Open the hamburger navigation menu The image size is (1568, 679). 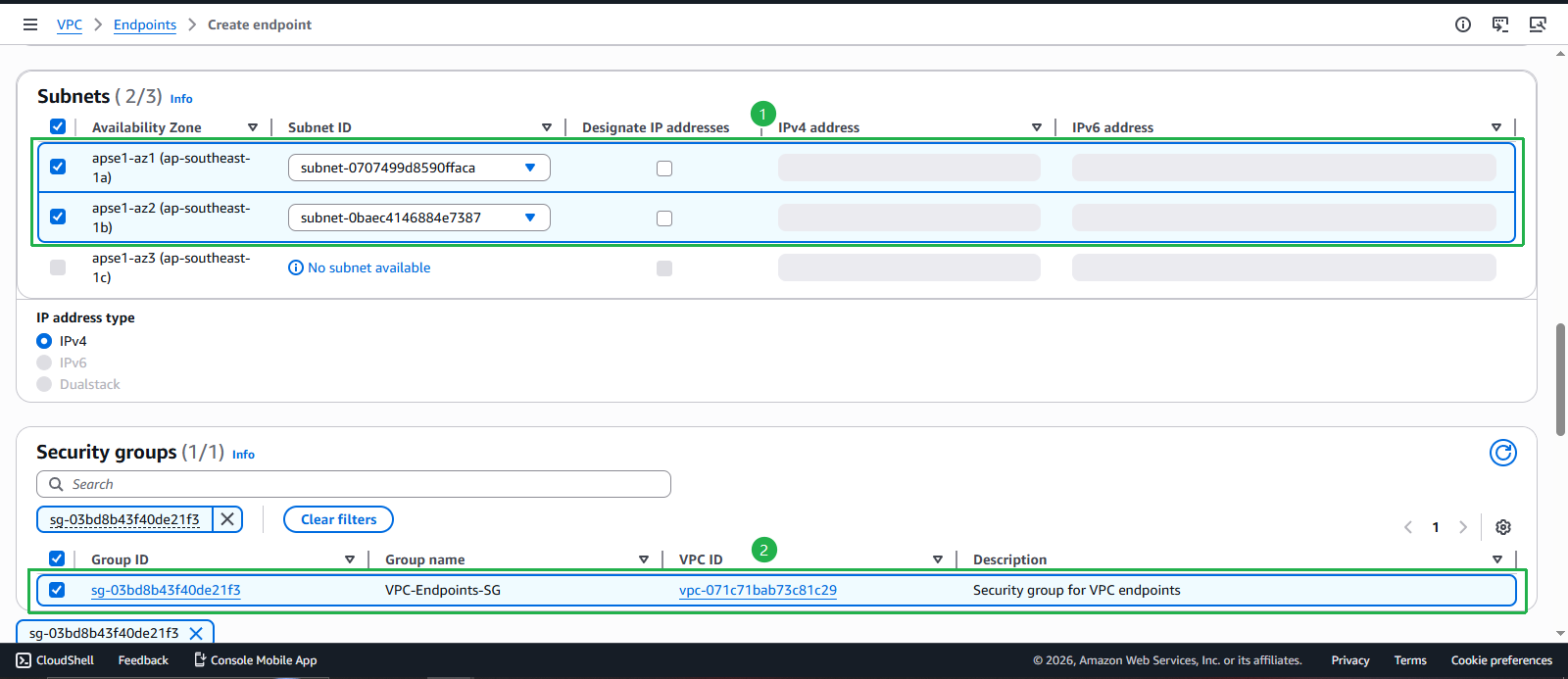(x=30, y=24)
